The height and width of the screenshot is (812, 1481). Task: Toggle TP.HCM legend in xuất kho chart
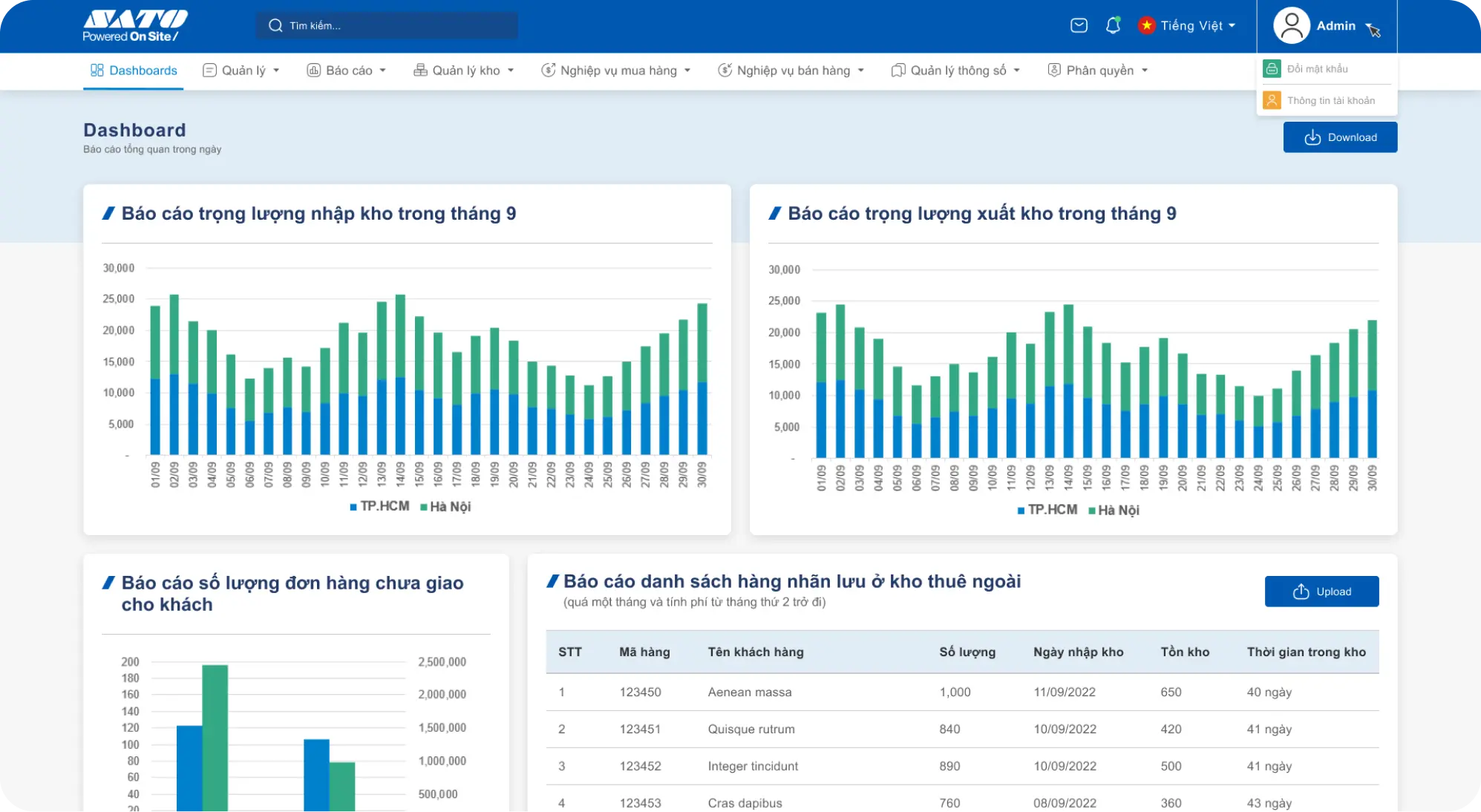point(1047,510)
